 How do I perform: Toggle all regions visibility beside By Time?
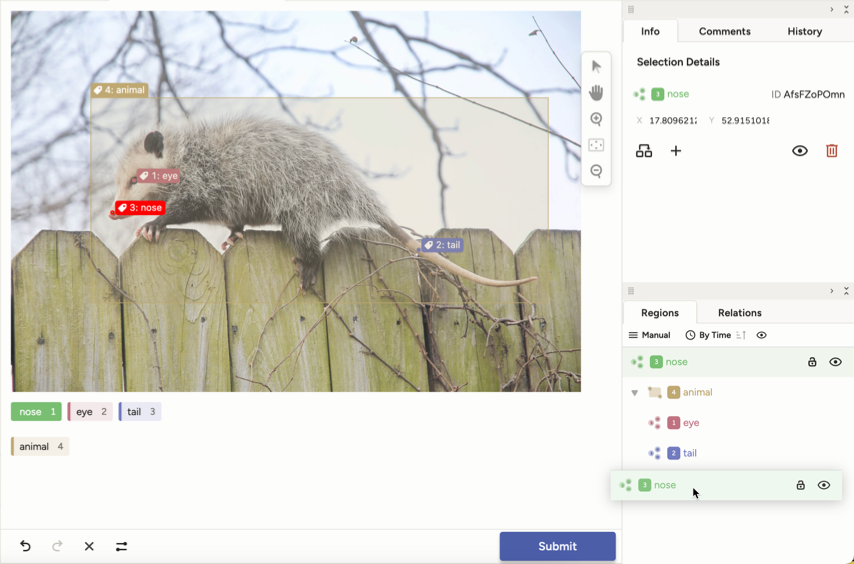(761, 335)
